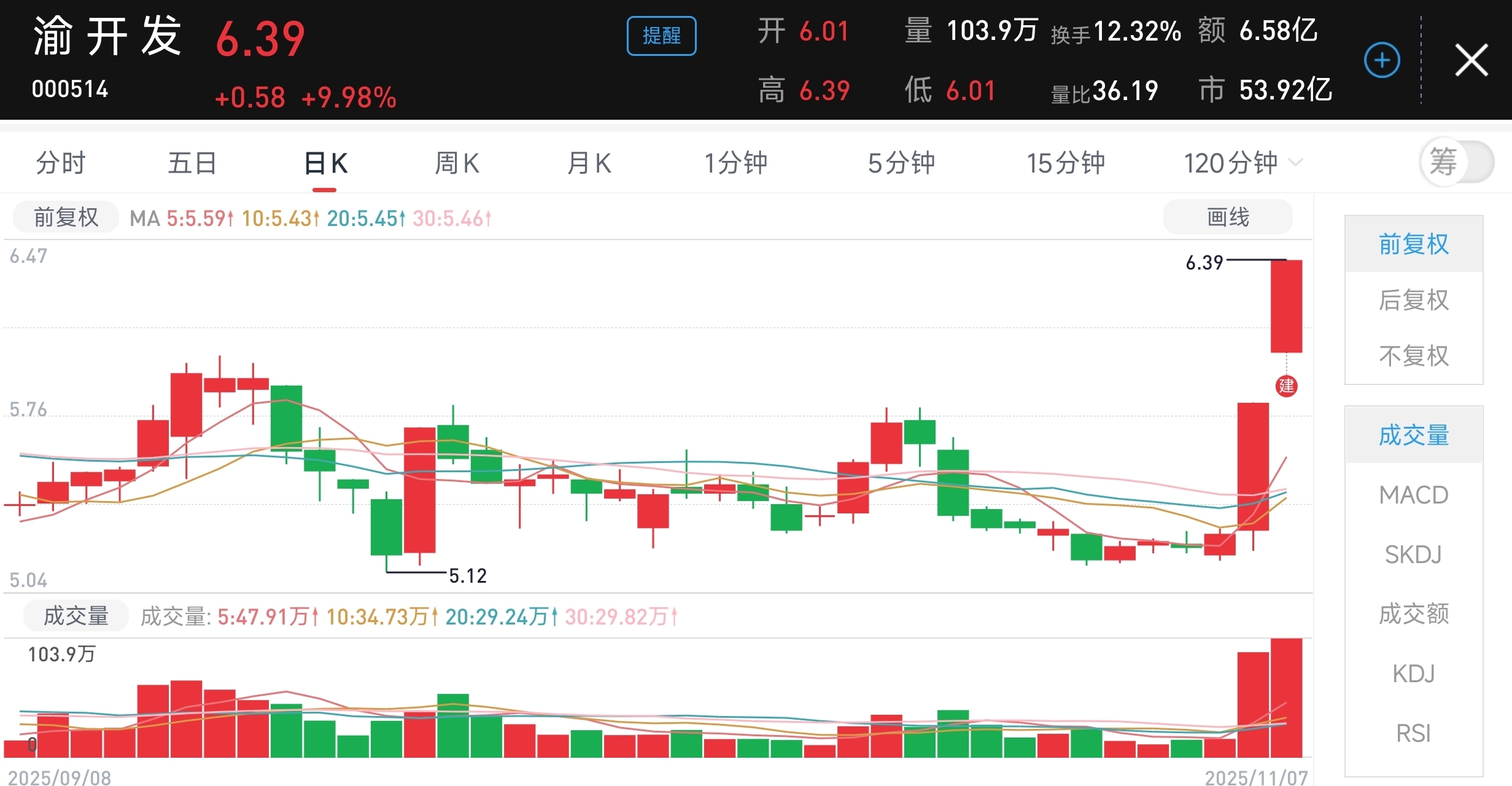Viewport: 1512px width, 786px height.
Task: Close the stock detail view
Action: pos(1471,60)
